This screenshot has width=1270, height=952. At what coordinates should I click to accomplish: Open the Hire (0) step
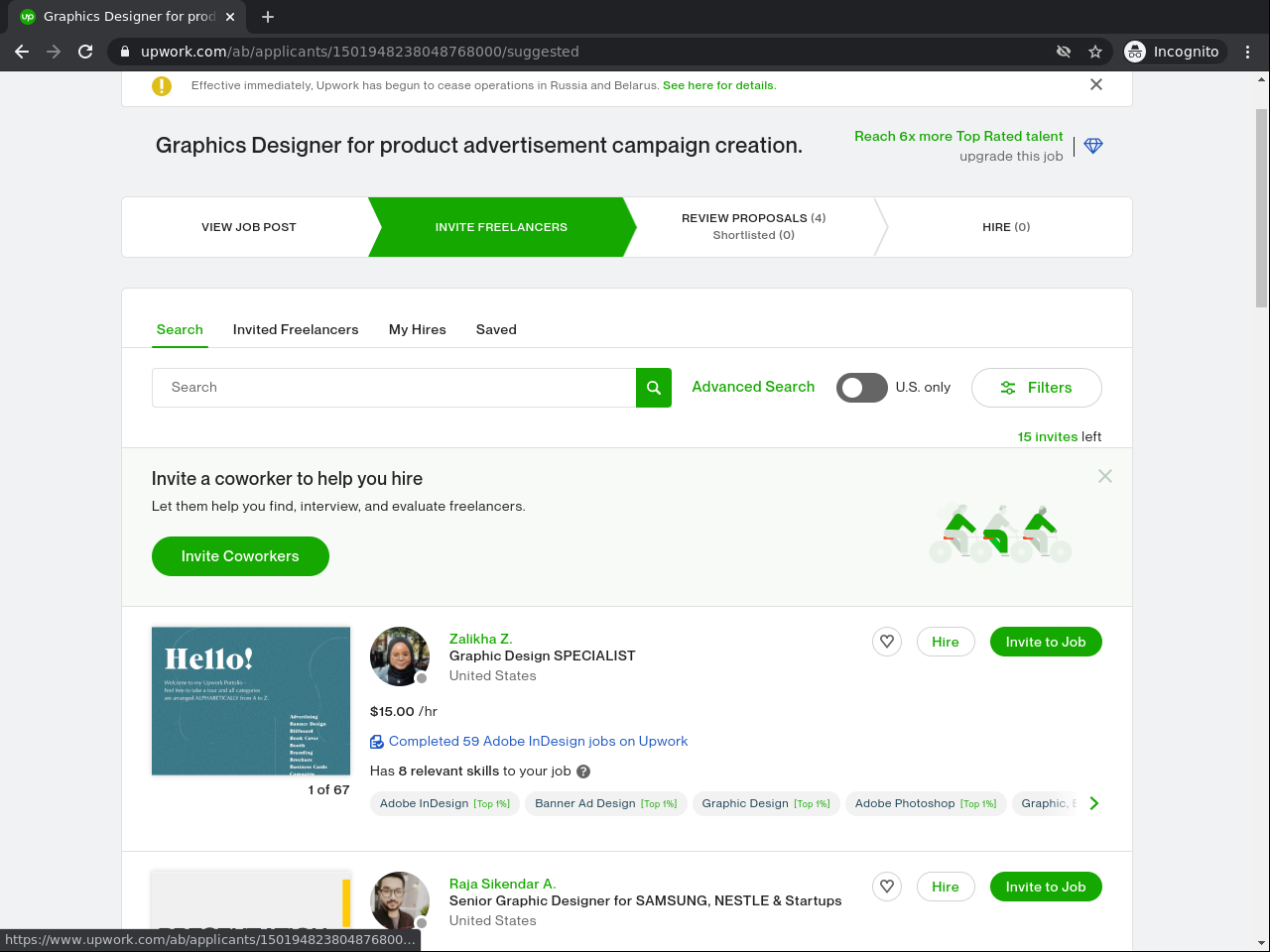(x=1006, y=227)
